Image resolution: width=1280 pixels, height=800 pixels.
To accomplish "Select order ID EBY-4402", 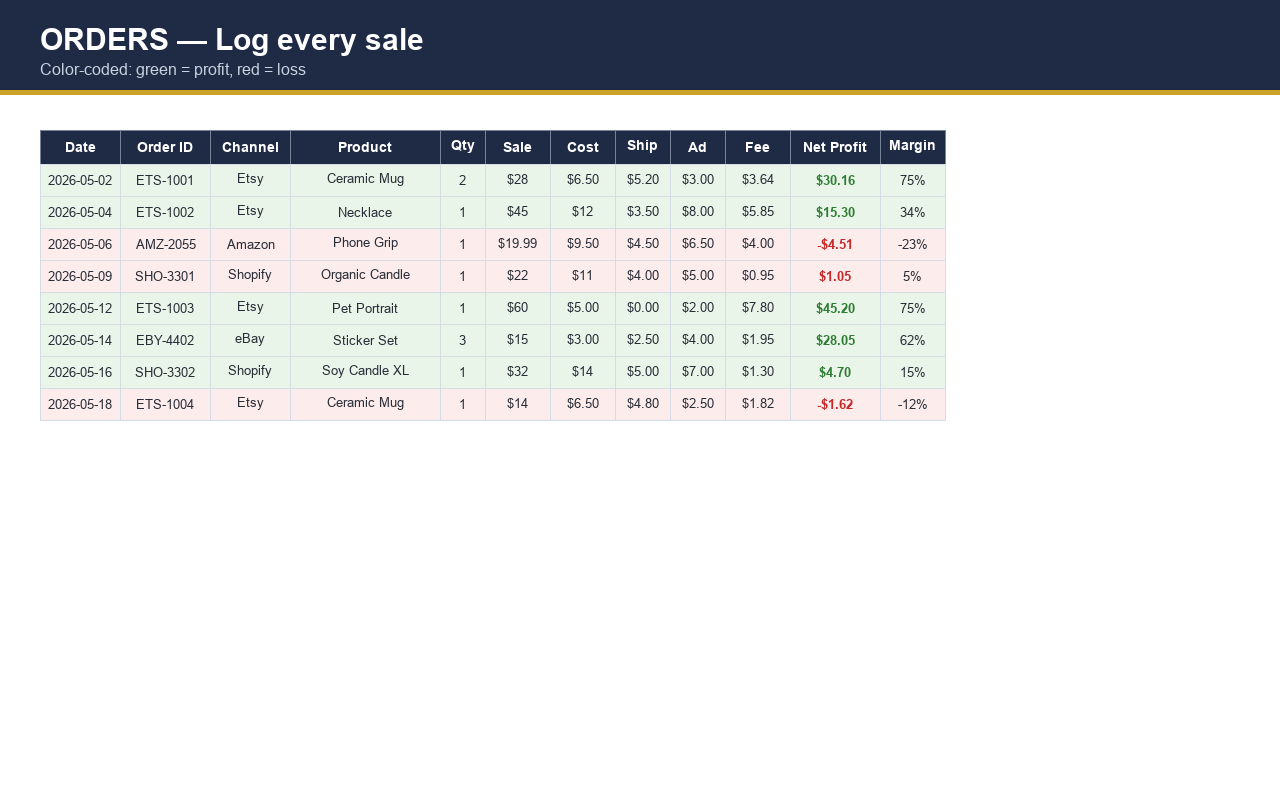I will click(165, 341).
